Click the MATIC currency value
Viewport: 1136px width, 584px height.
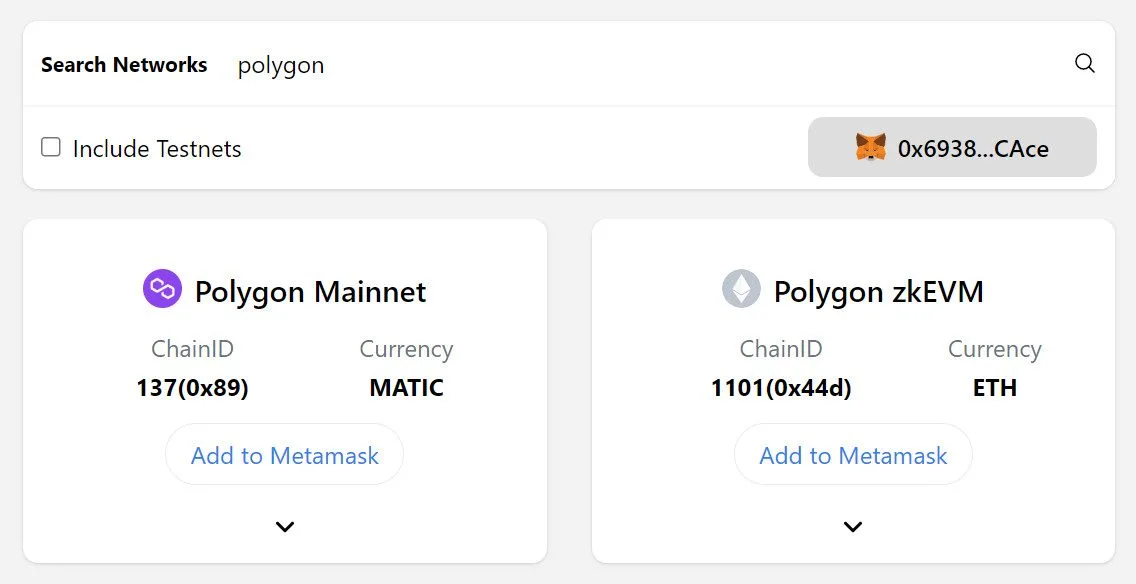pyautogui.click(x=406, y=388)
